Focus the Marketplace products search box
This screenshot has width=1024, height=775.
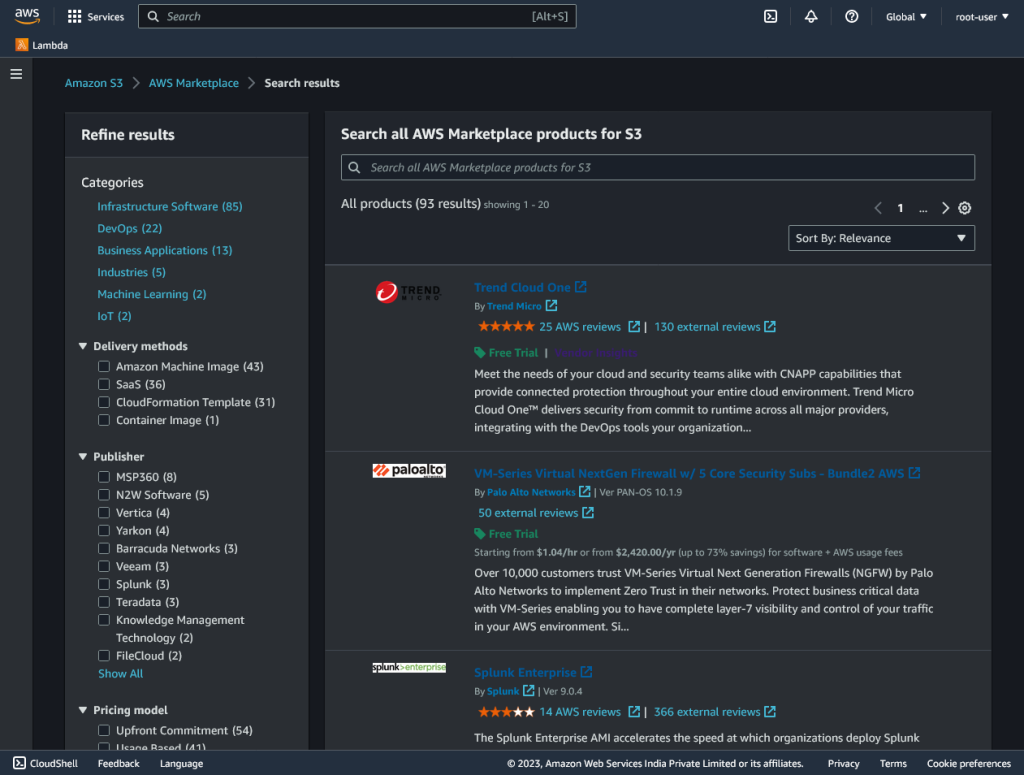coord(658,167)
